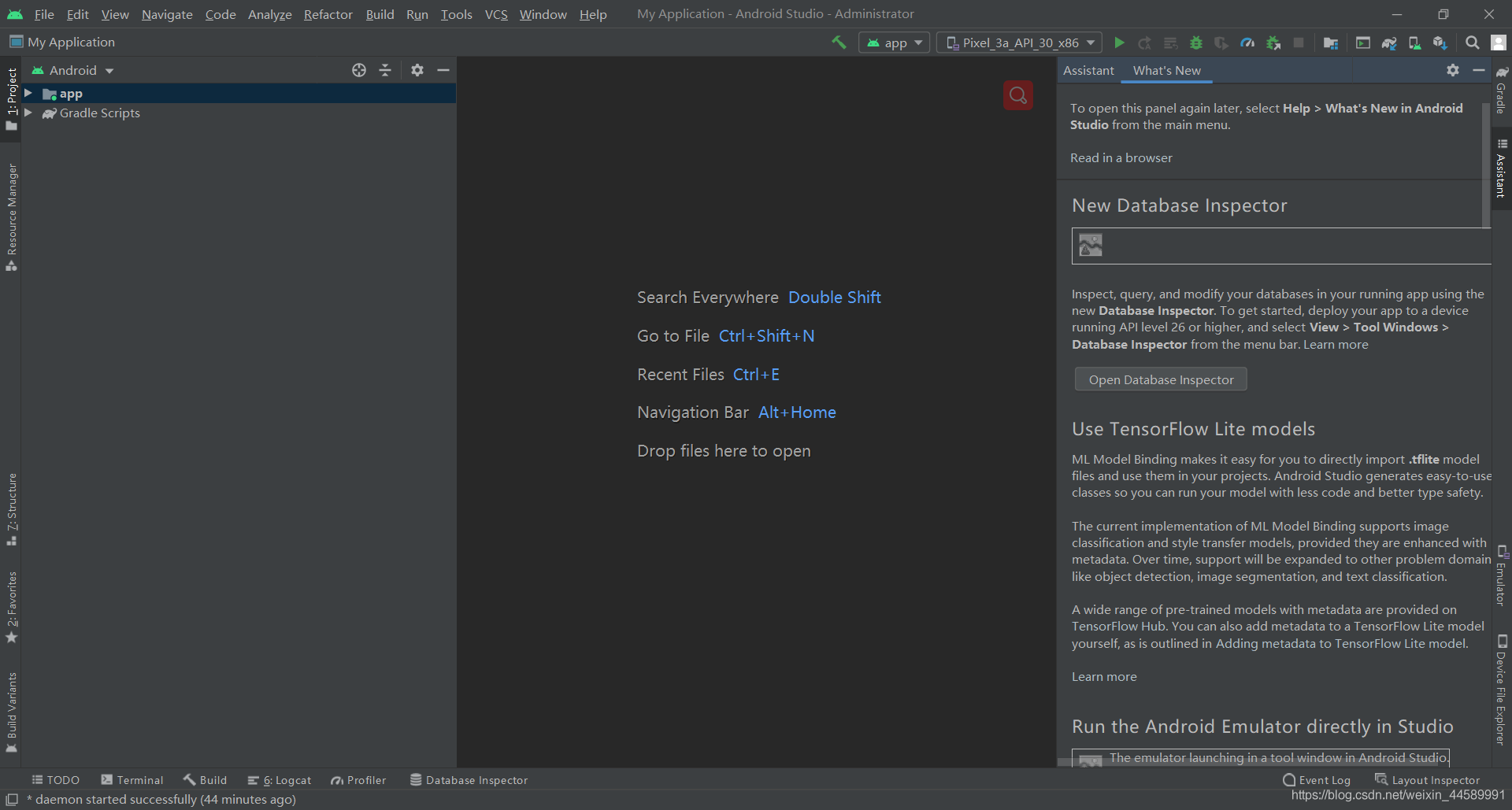Select the What's New tab
Viewport: 1512px width, 810px height.
pos(1167,70)
